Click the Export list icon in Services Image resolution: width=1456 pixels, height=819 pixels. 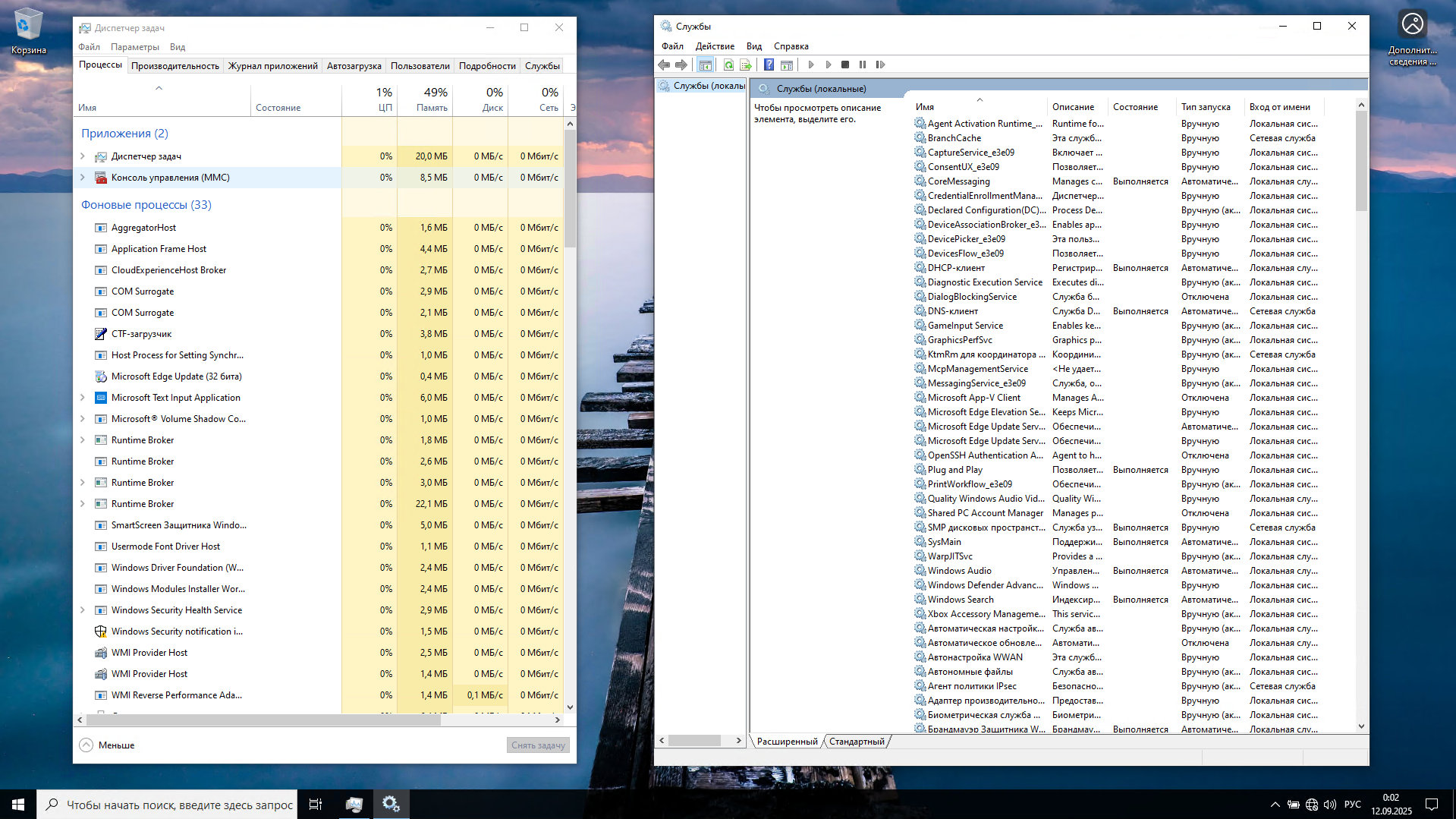[745, 65]
